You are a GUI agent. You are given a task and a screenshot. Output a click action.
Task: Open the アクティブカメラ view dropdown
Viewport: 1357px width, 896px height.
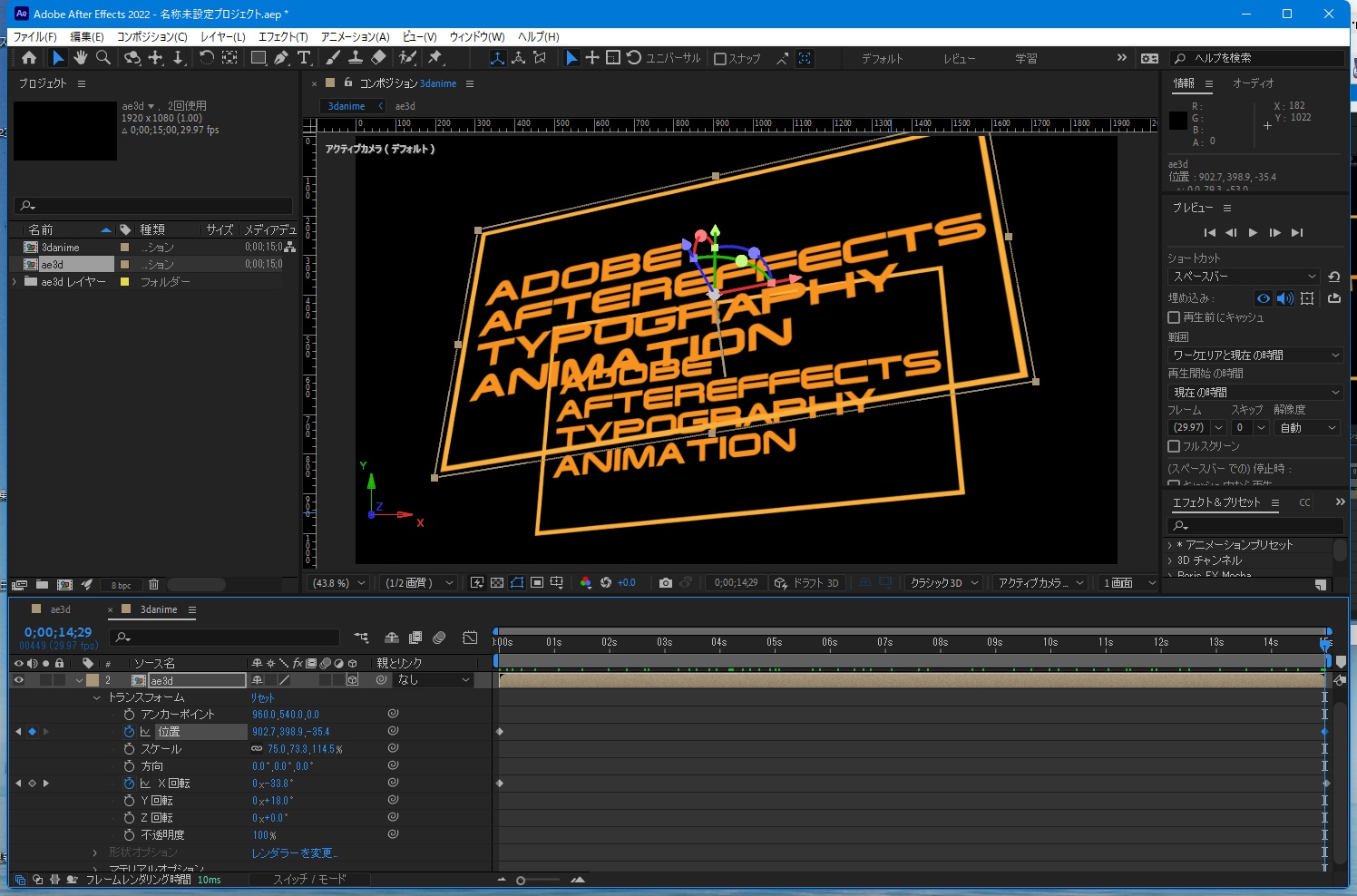1040,583
